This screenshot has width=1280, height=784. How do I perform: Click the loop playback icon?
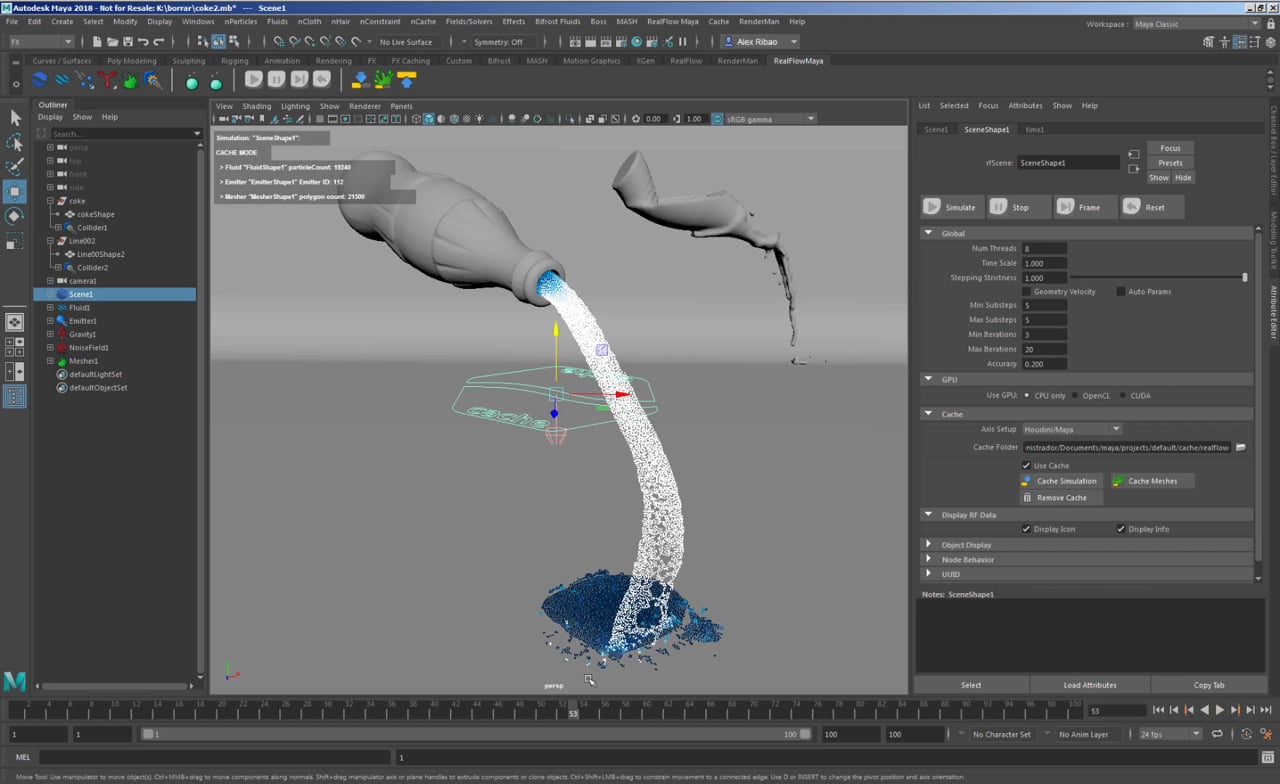pyautogui.click(x=1217, y=734)
